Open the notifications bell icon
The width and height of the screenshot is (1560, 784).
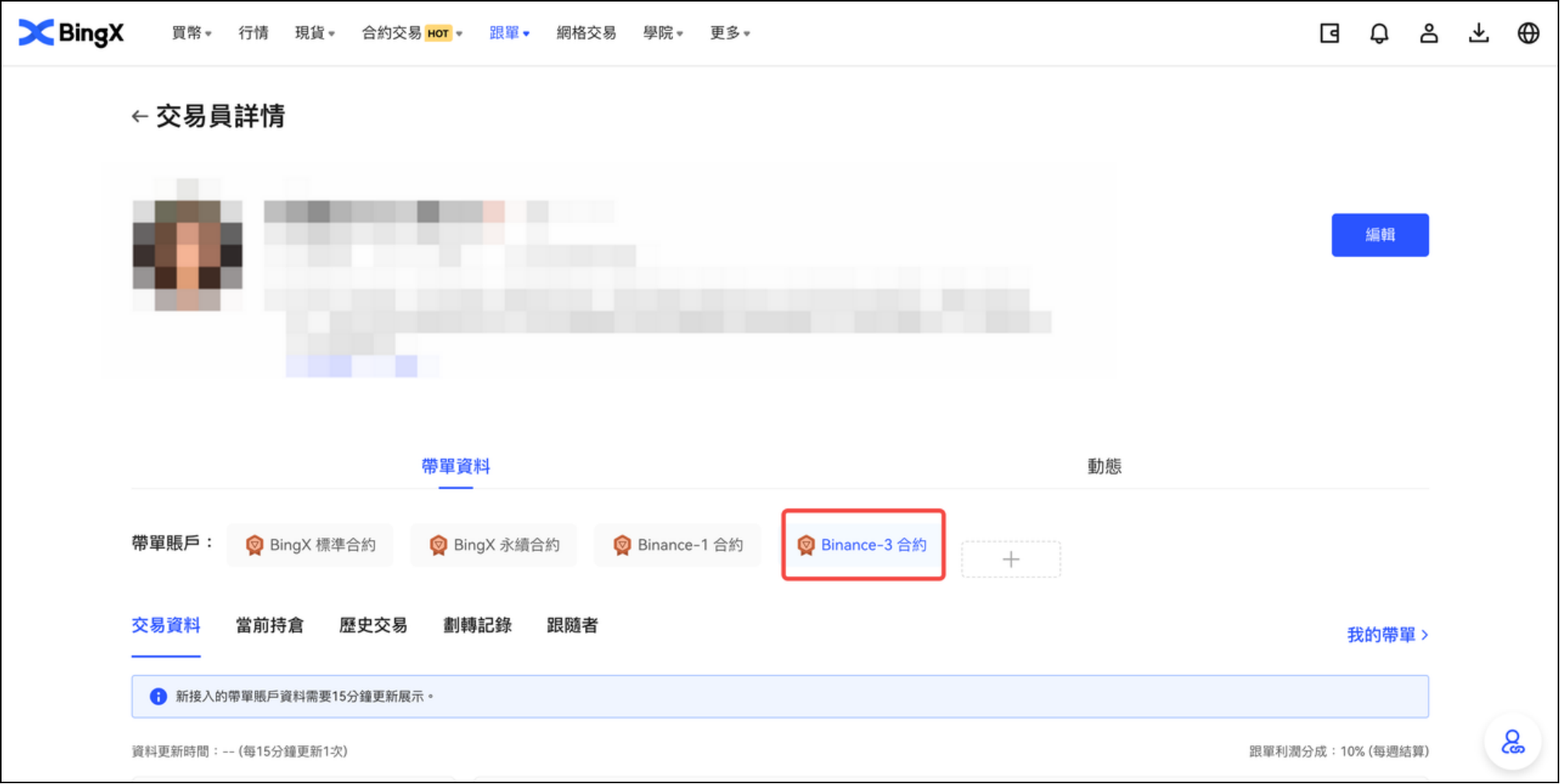[x=1379, y=33]
